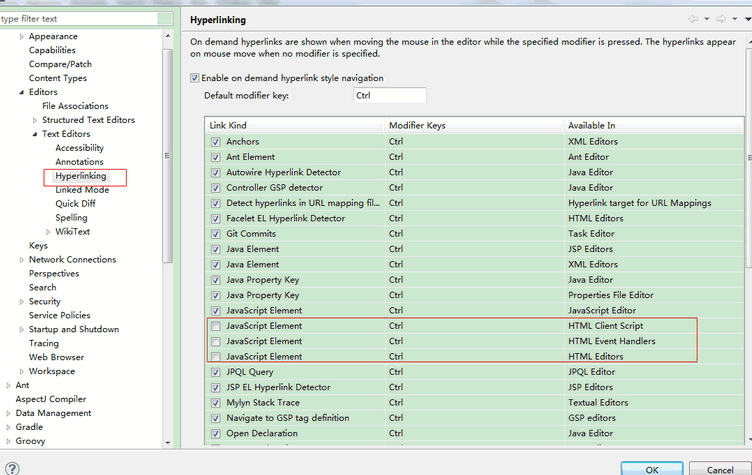Collapse the Text Editors tree node
Image resolution: width=752 pixels, height=475 pixels.
(x=35, y=134)
